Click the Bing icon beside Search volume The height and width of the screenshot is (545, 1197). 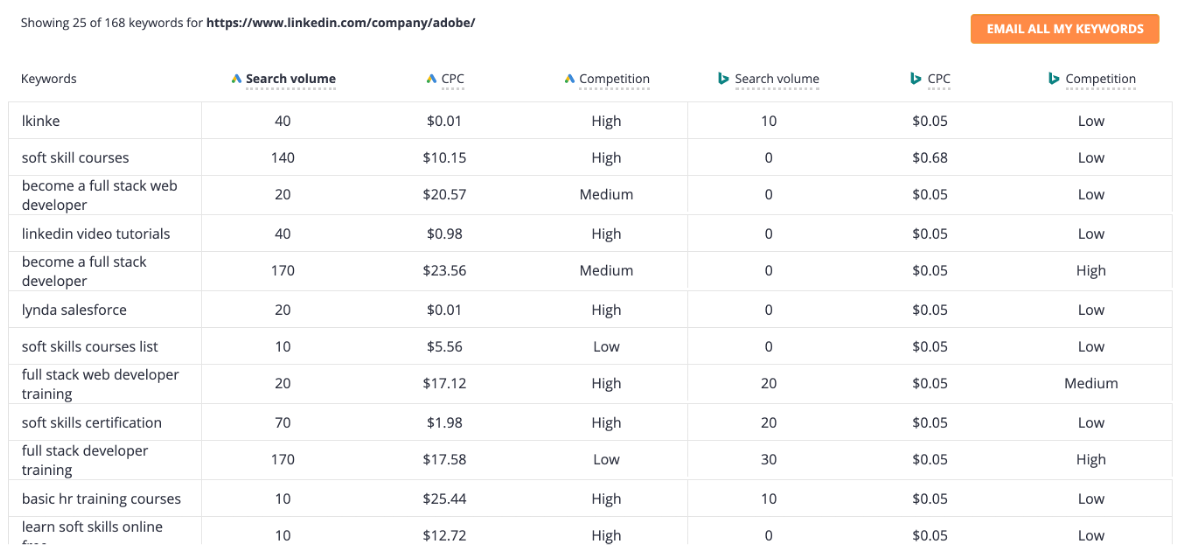(723, 79)
